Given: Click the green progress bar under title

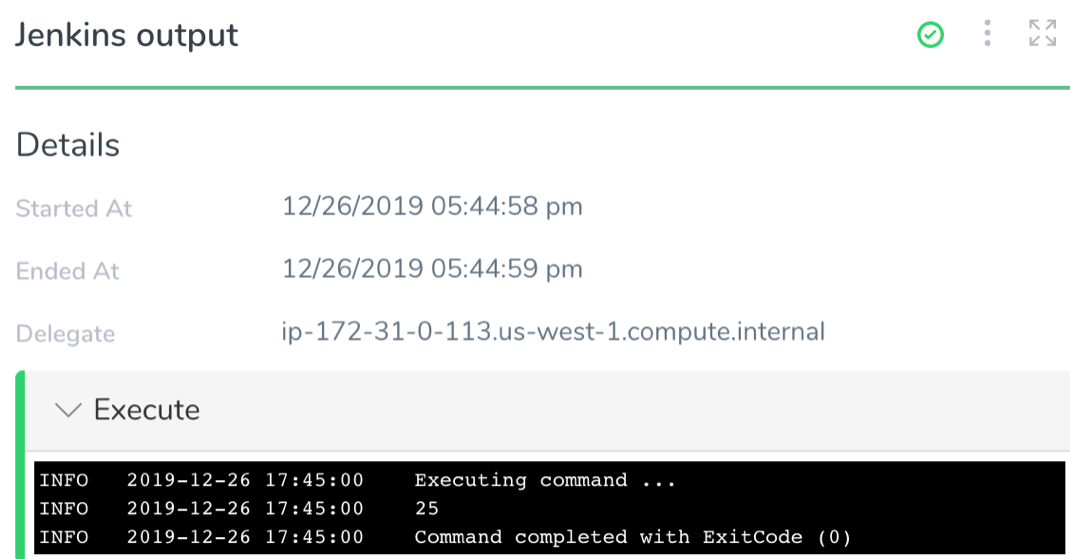Looking at the screenshot, I should coord(543,87).
